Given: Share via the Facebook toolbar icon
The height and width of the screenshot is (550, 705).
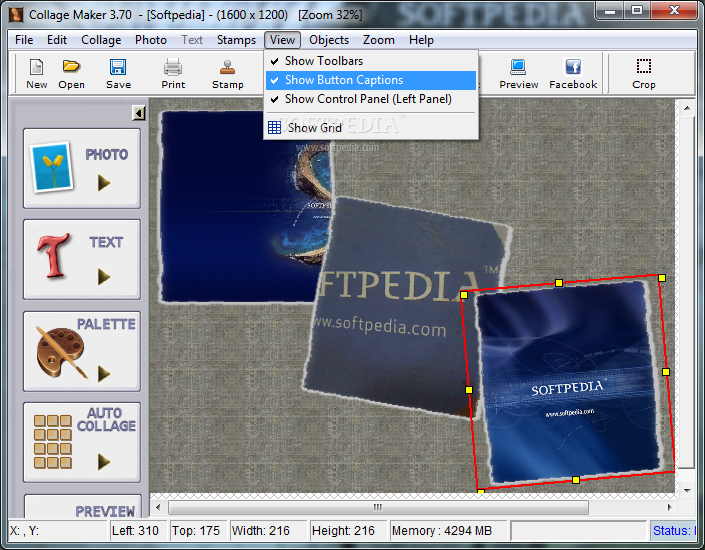Looking at the screenshot, I should coord(573,67).
